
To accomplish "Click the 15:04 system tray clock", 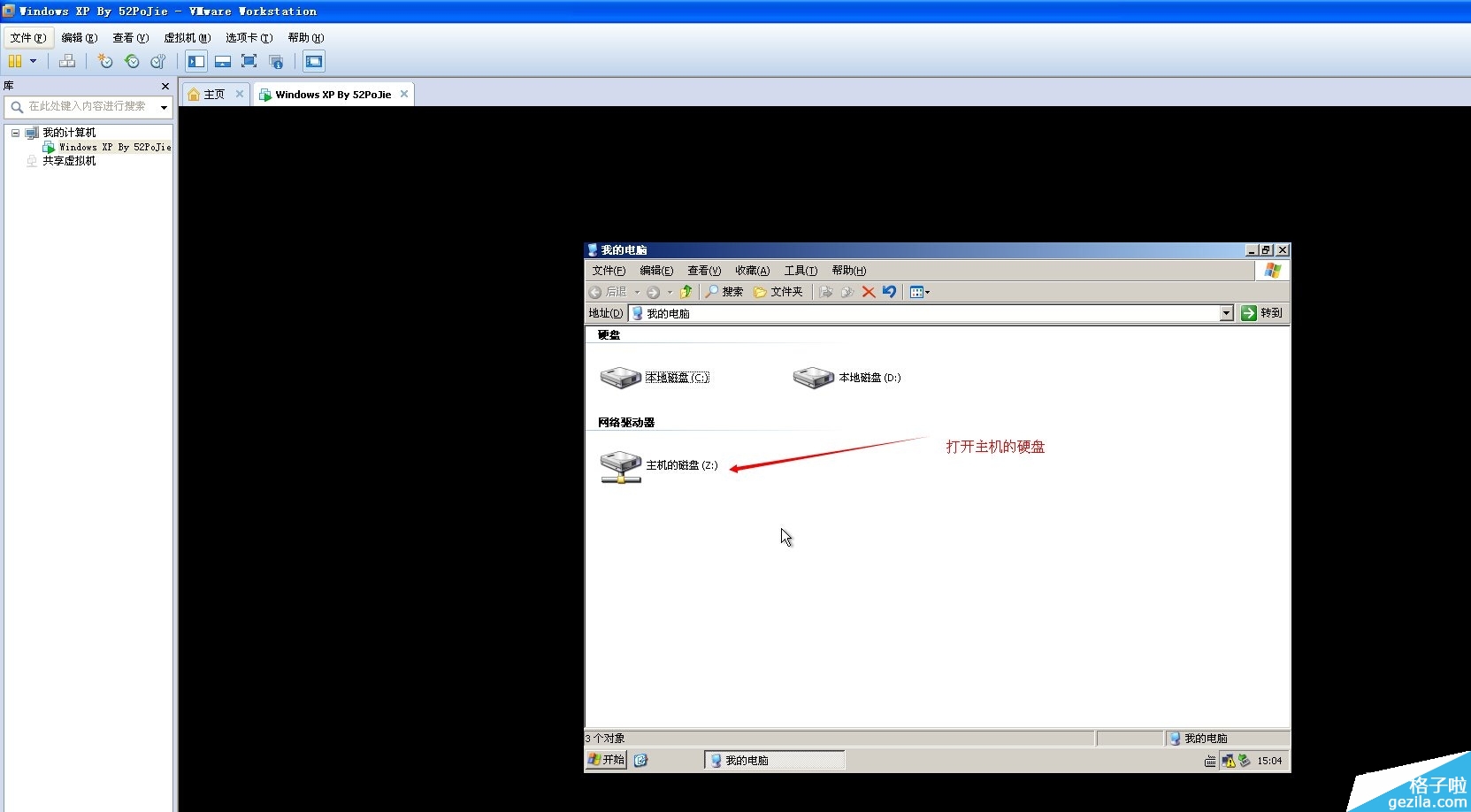I will (x=1269, y=761).
